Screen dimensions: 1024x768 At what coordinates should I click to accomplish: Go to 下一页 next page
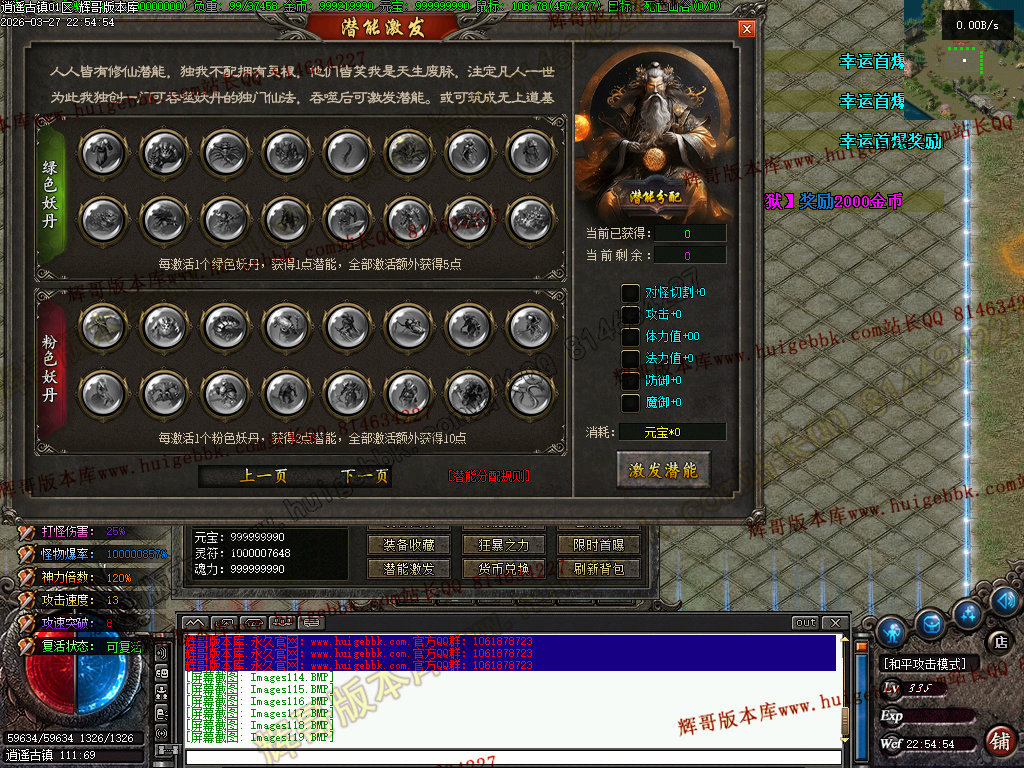364,476
